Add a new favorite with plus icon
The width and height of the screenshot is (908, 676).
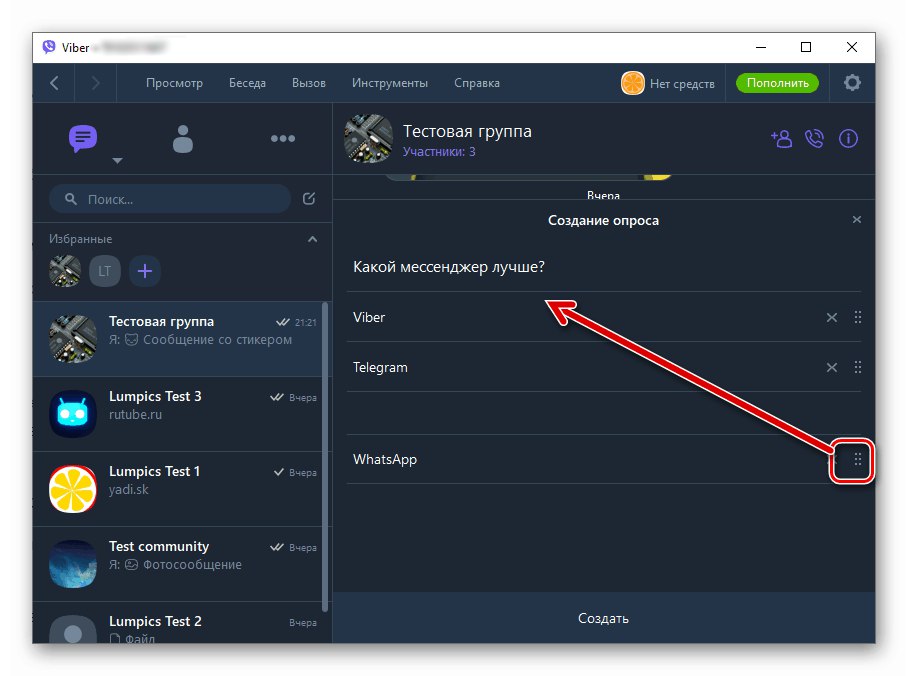[145, 271]
